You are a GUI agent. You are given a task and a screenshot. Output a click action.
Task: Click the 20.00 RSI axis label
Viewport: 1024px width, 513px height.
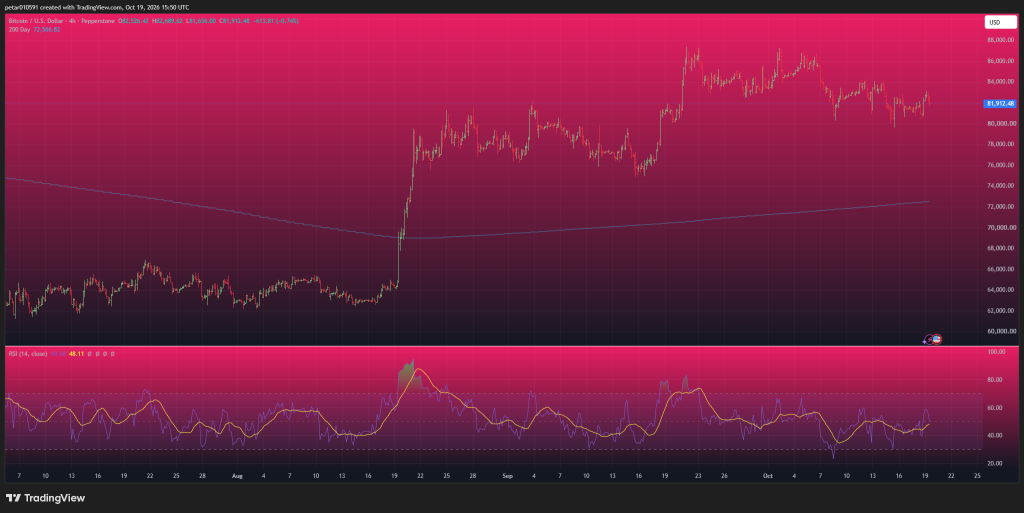pos(995,463)
